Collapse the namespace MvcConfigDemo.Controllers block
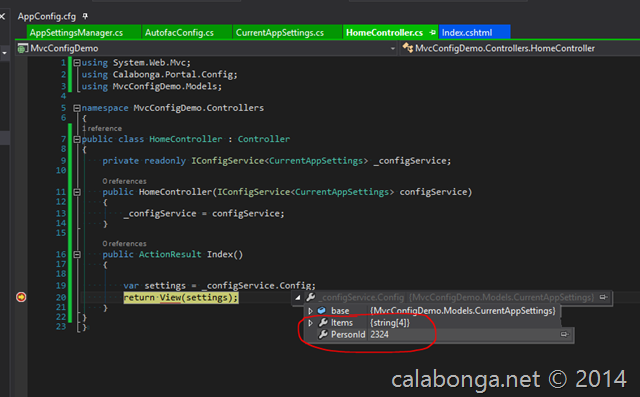 77,108
